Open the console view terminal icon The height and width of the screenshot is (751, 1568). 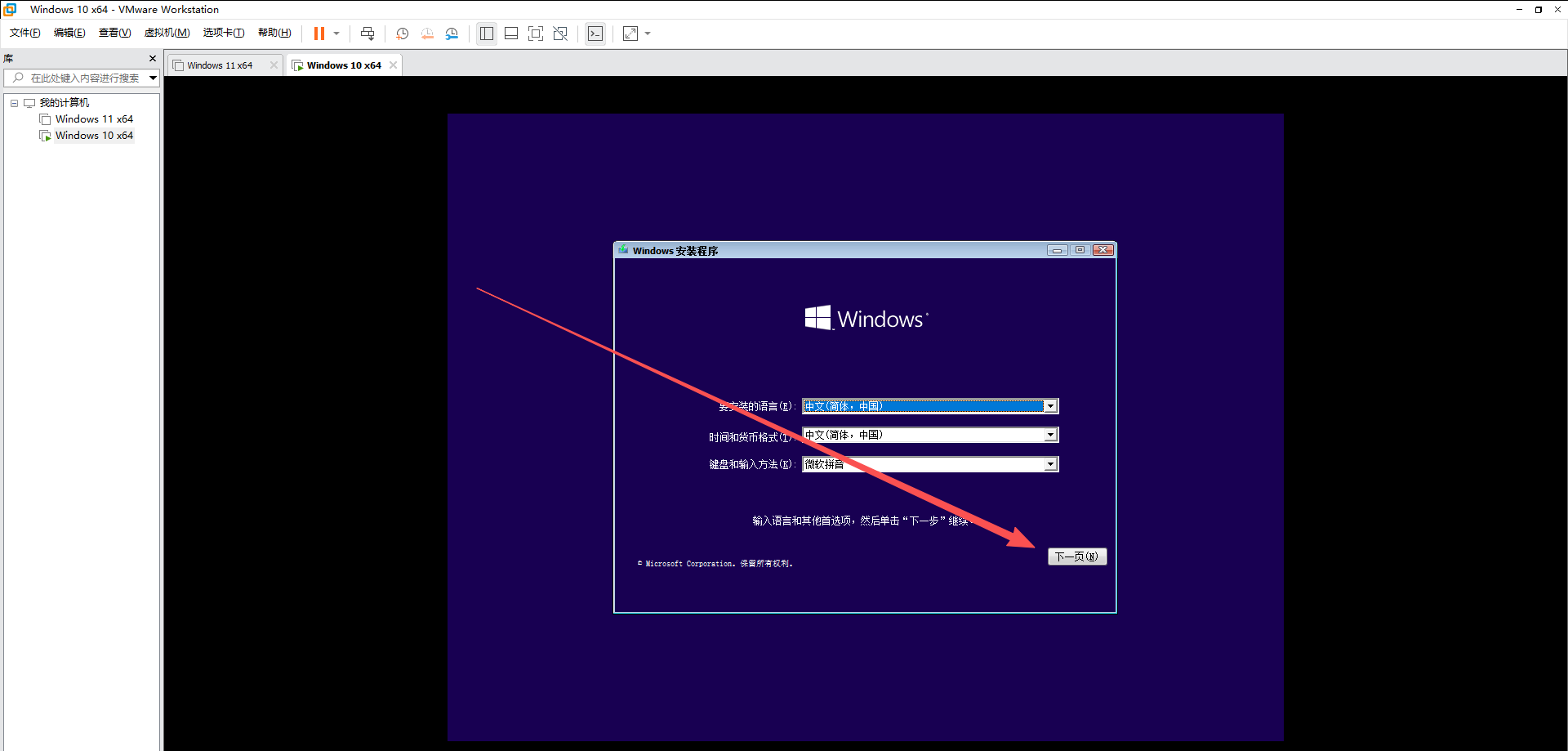[595, 34]
